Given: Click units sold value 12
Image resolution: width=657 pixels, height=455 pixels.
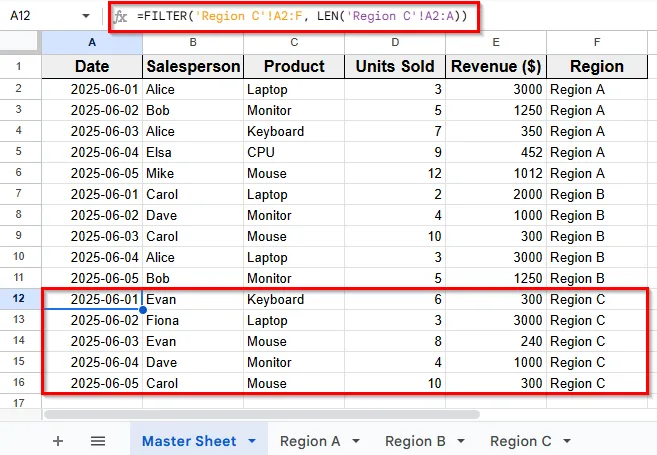Looking at the screenshot, I should (395, 173).
